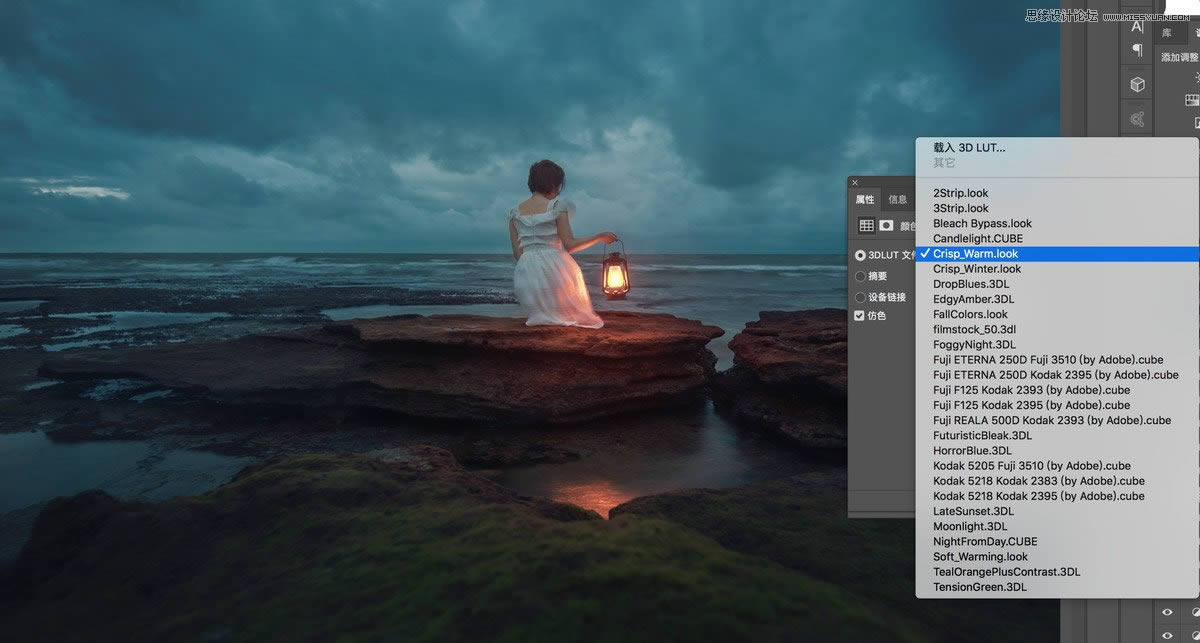Switch to the 属性 tab
Viewport: 1200px width, 643px height.
pos(864,199)
